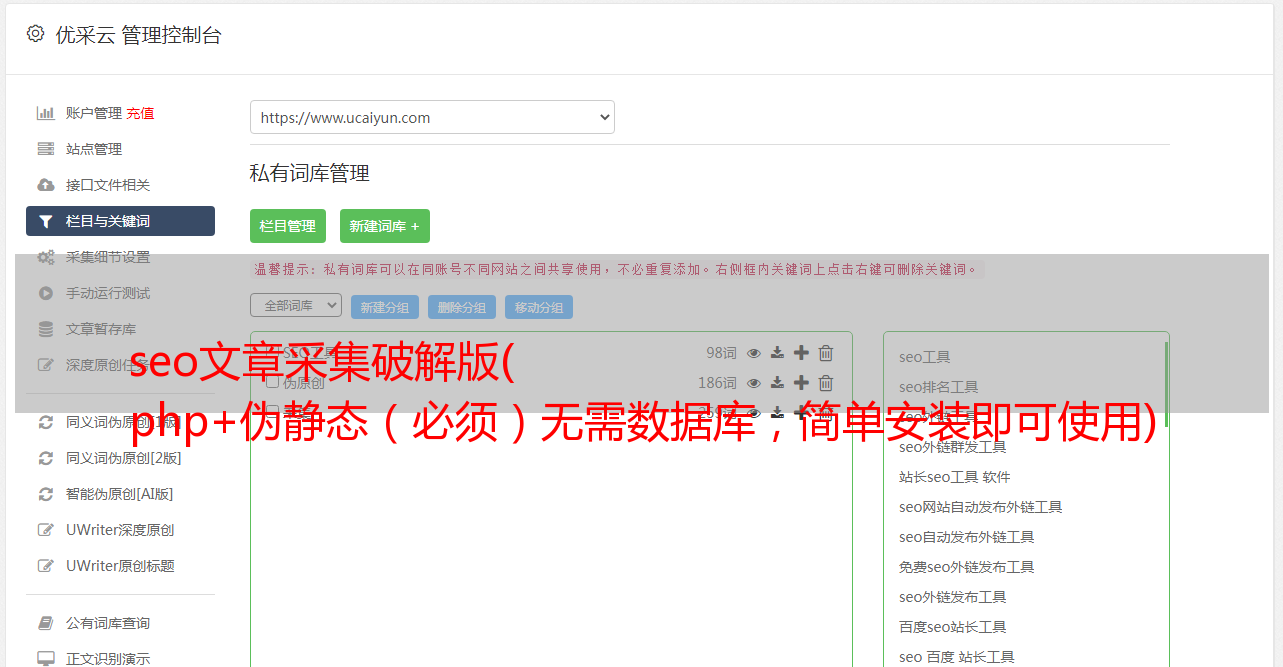Open 采集细节设置 via the gears icon
This screenshot has width=1283, height=667.
(45, 257)
